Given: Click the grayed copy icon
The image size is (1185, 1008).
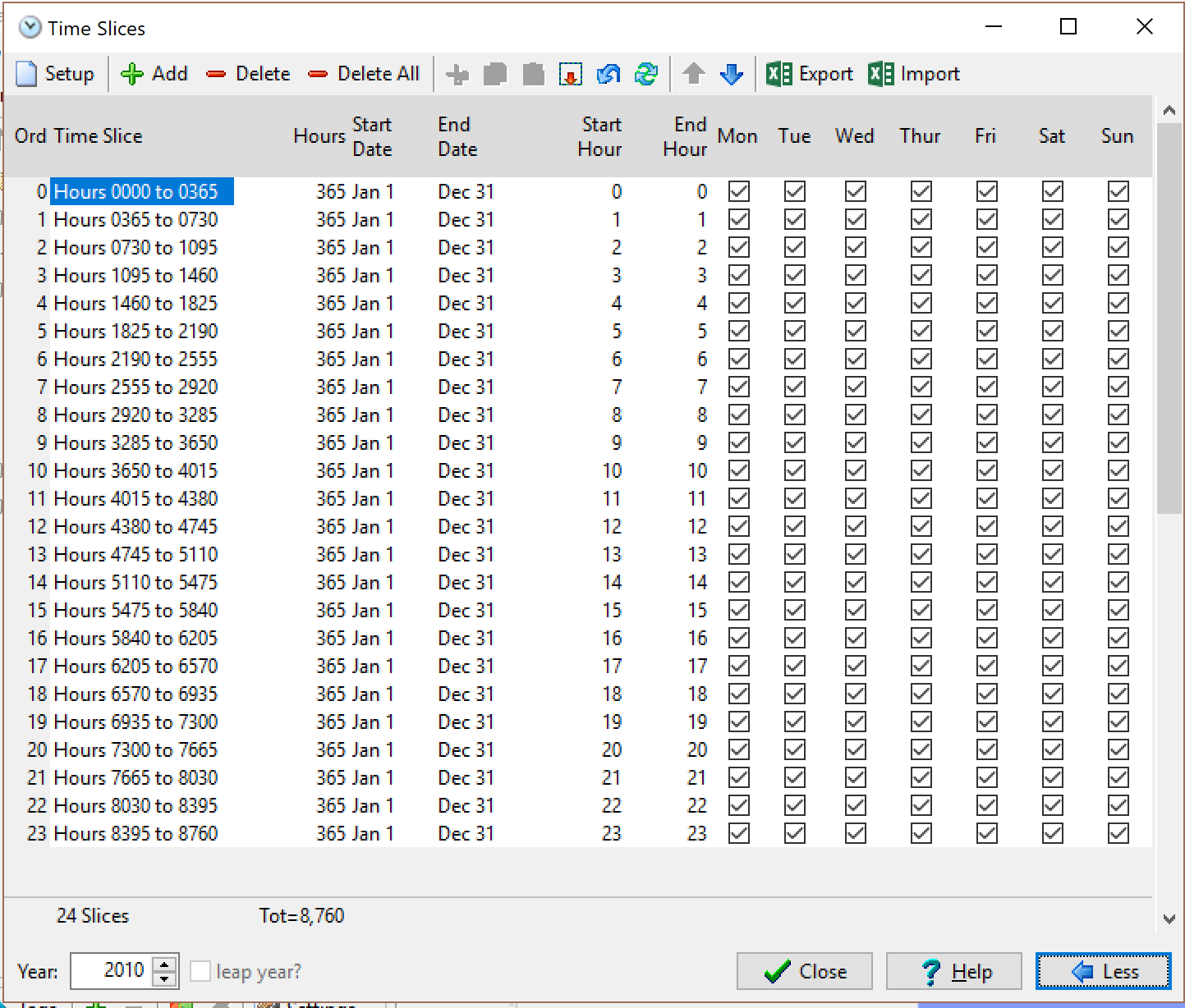Looking at the screenshot, I should tap(495, 75).
